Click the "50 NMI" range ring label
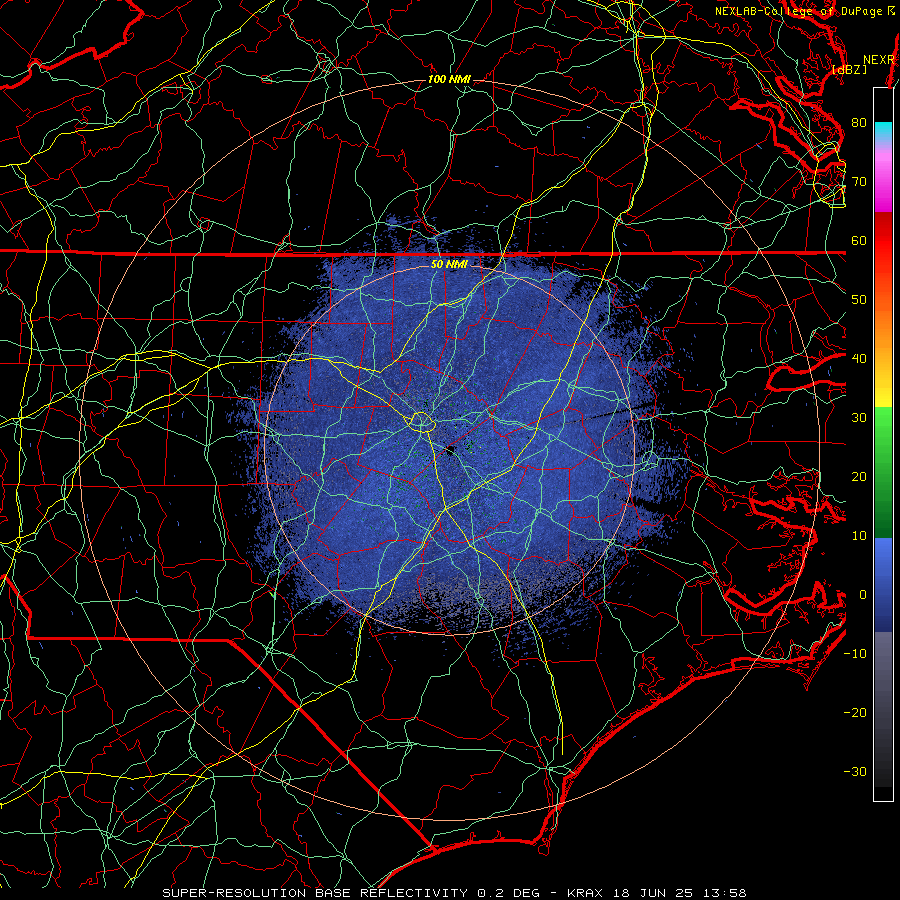The height and width of the screenshot is (900, 900). (x=449, y=265)
